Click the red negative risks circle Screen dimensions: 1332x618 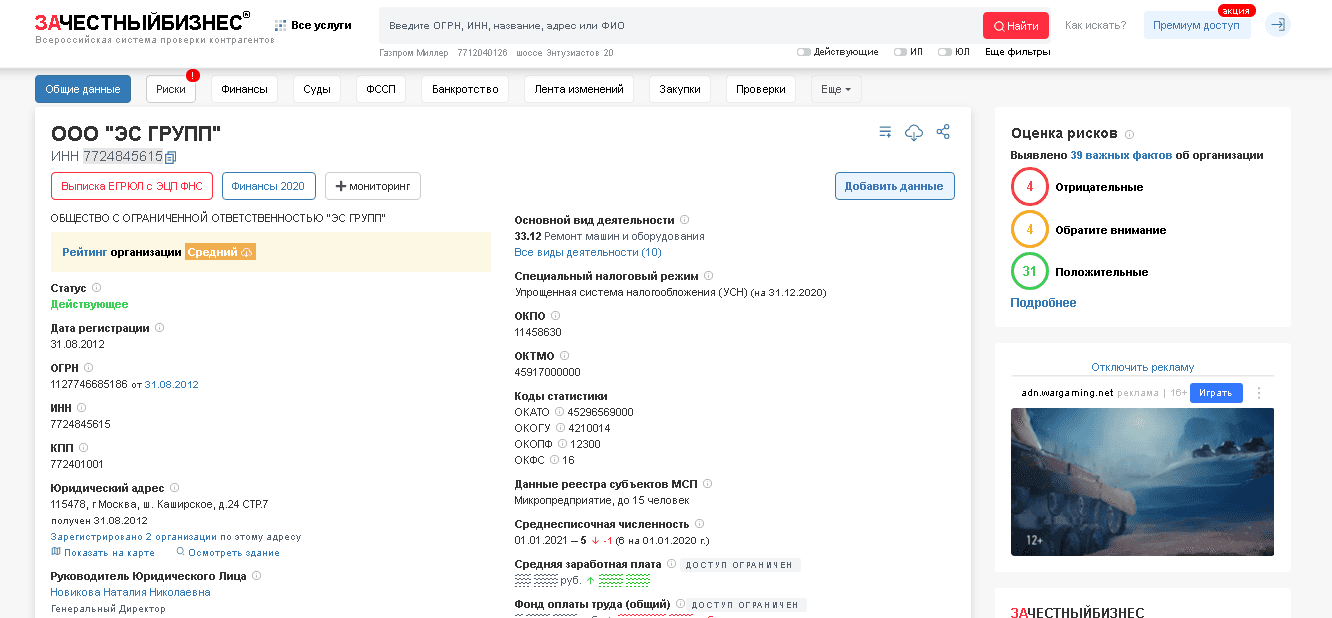(x=1029, y=187)
